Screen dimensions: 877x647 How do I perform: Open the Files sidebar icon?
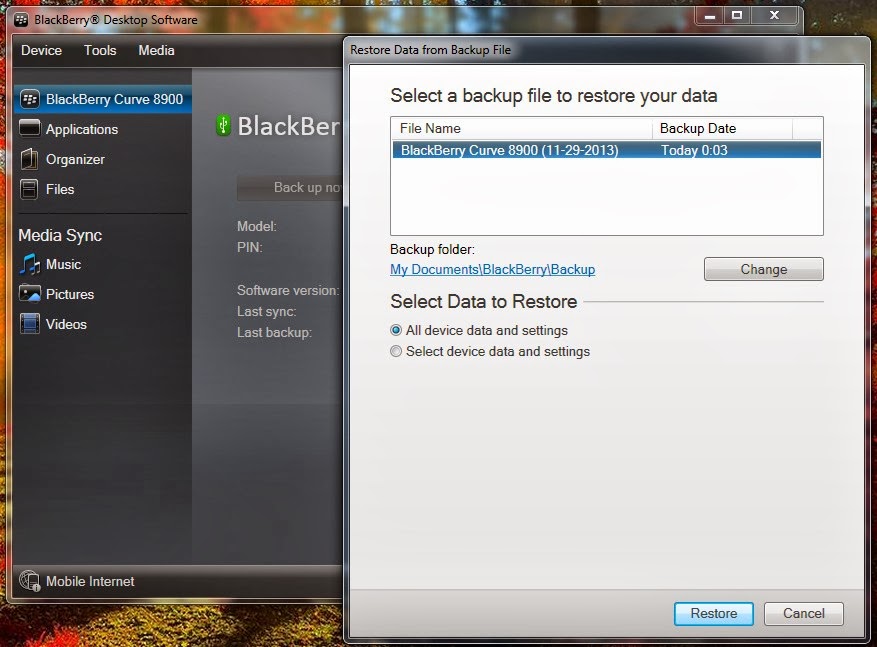click(29, 189)
